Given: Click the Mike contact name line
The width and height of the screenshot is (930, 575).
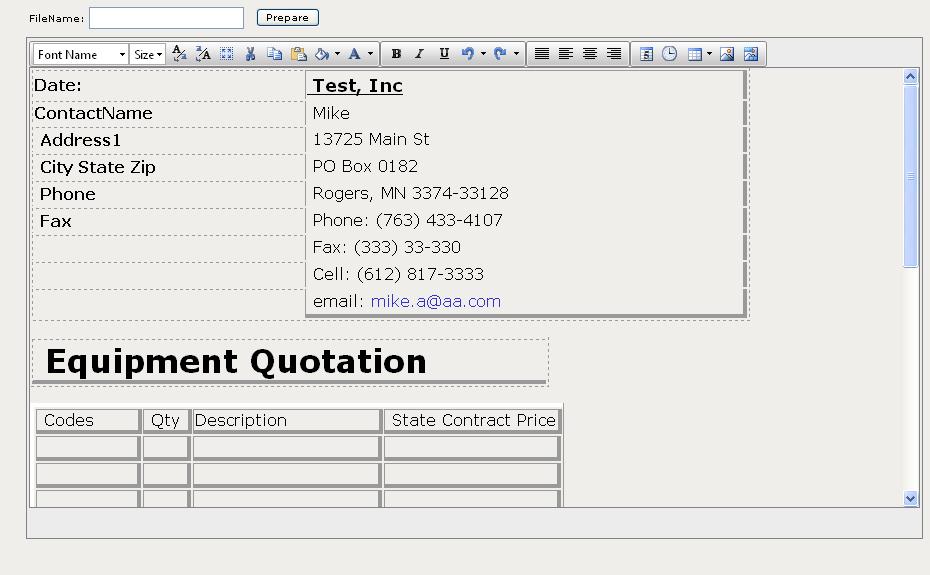Looking at the screenshot, I should [331, 113].
